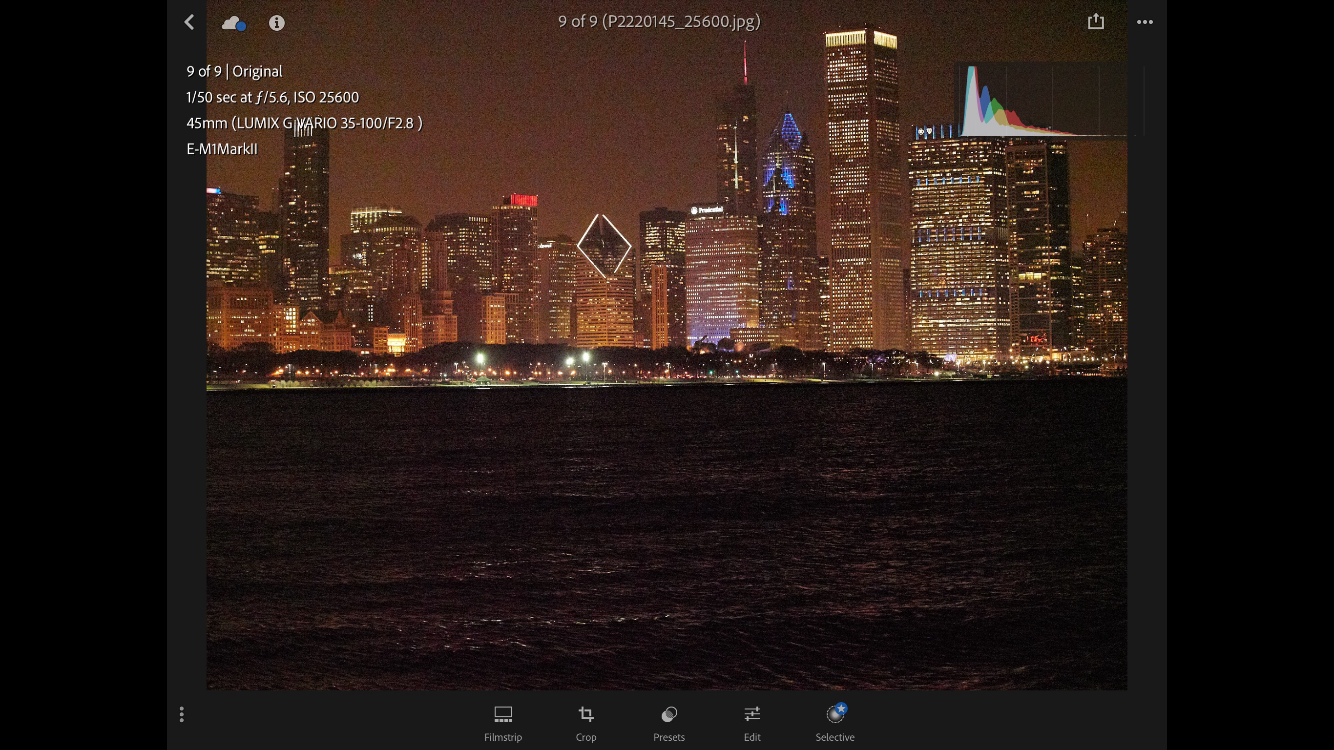Tap the "9 of 9 | Original" overlay text
1334x750 pixels.
click(234, 71)
